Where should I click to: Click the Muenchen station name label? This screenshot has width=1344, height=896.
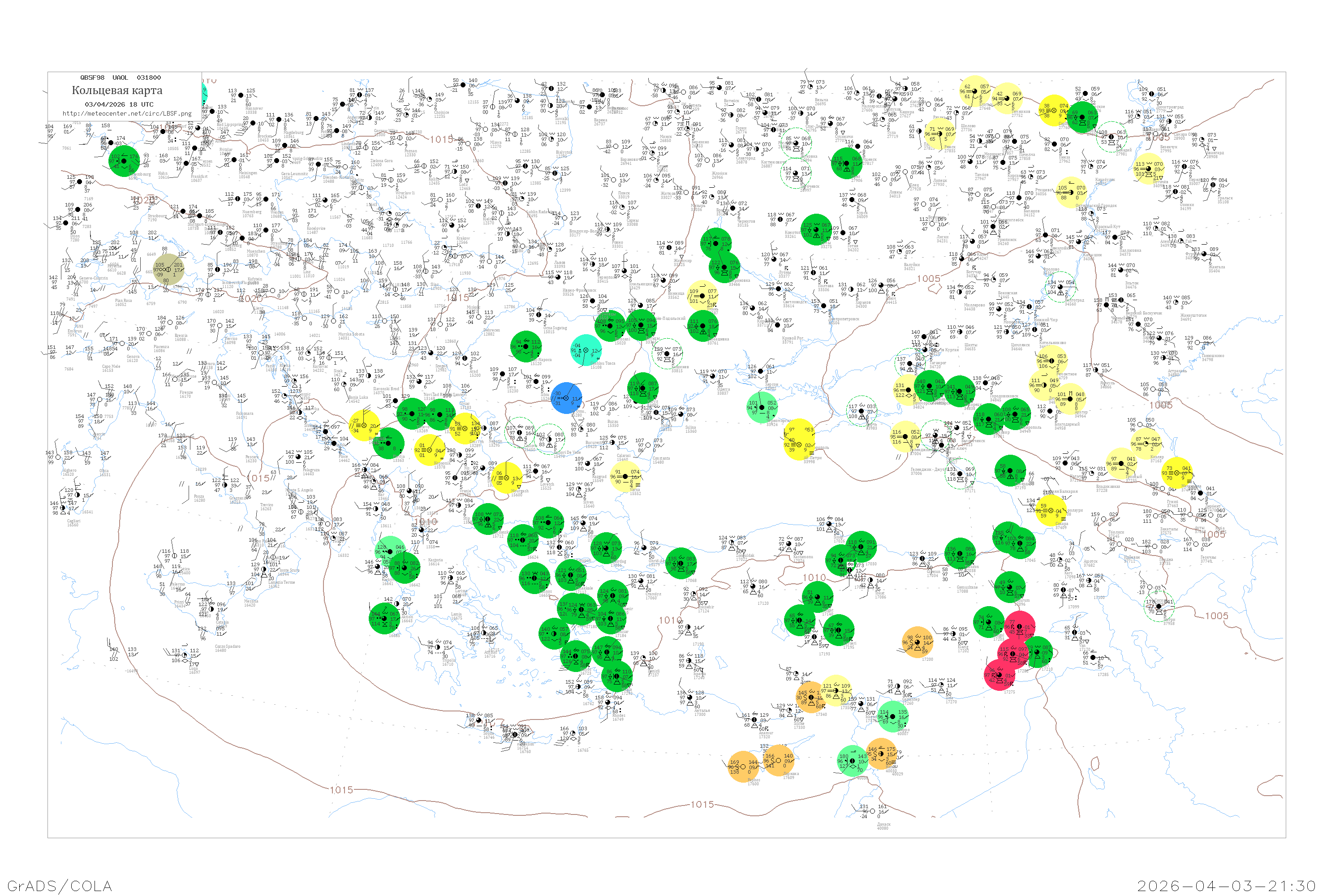pos(256,251)
